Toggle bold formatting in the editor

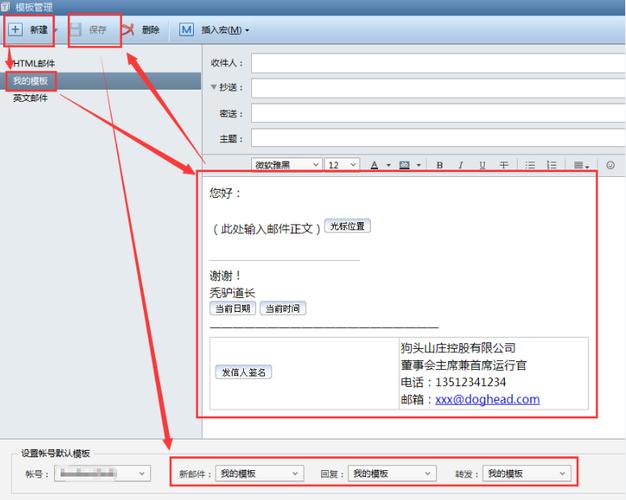[x=439, y=165]
